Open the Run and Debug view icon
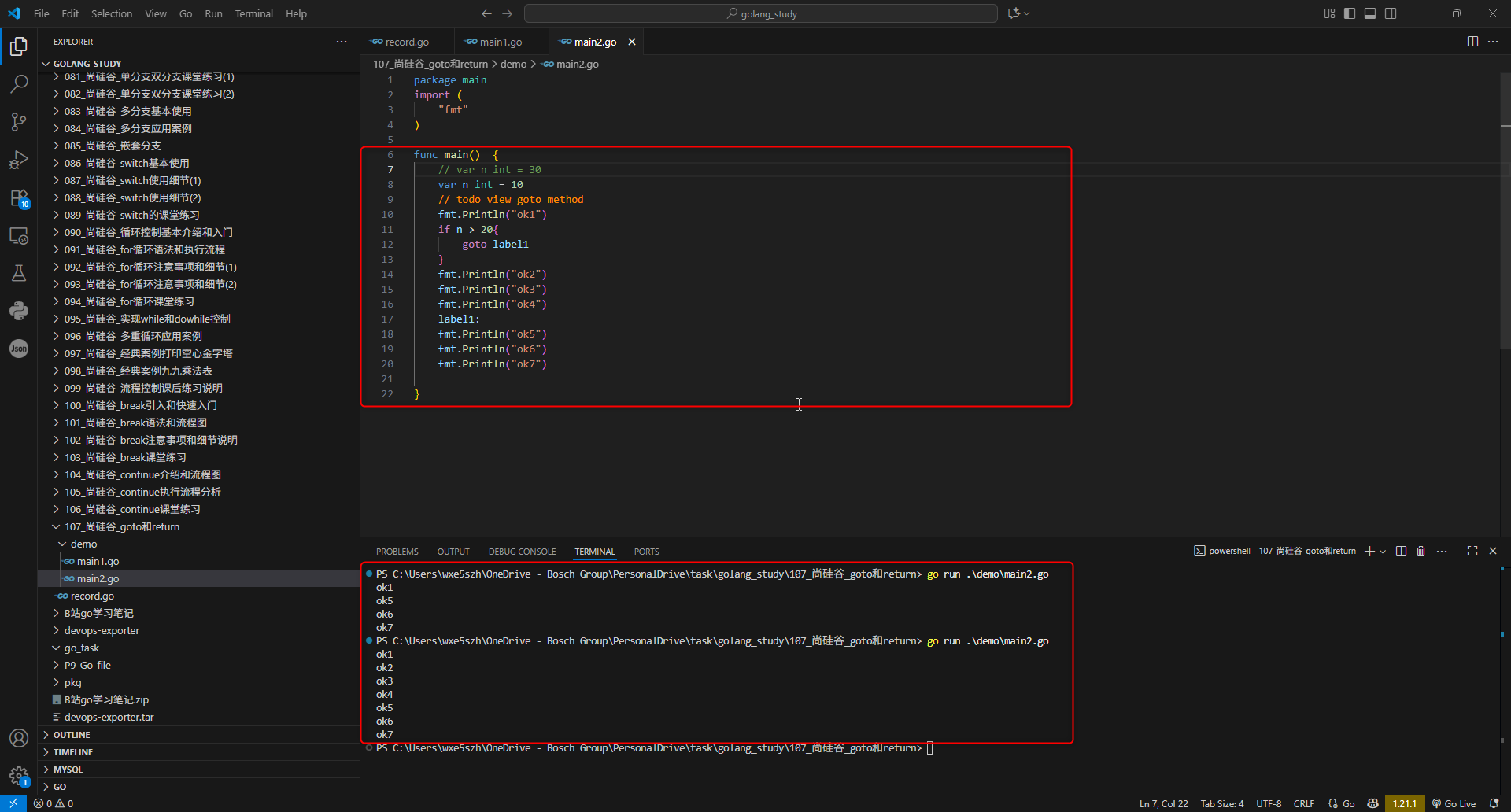Viewport: 1511px width, 812px height. (19, 160)
